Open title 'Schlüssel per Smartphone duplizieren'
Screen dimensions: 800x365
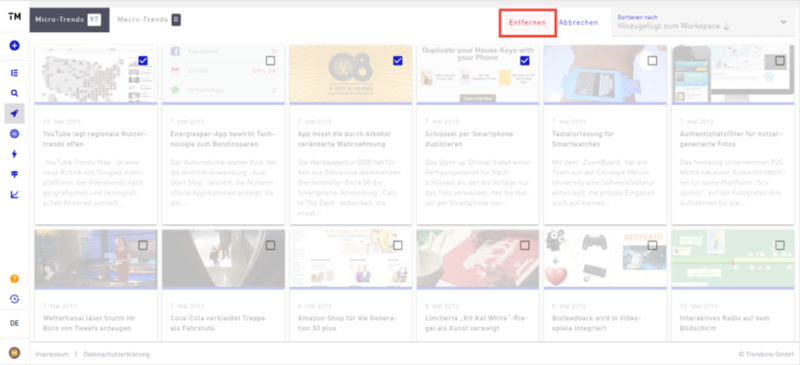(469, 139)
